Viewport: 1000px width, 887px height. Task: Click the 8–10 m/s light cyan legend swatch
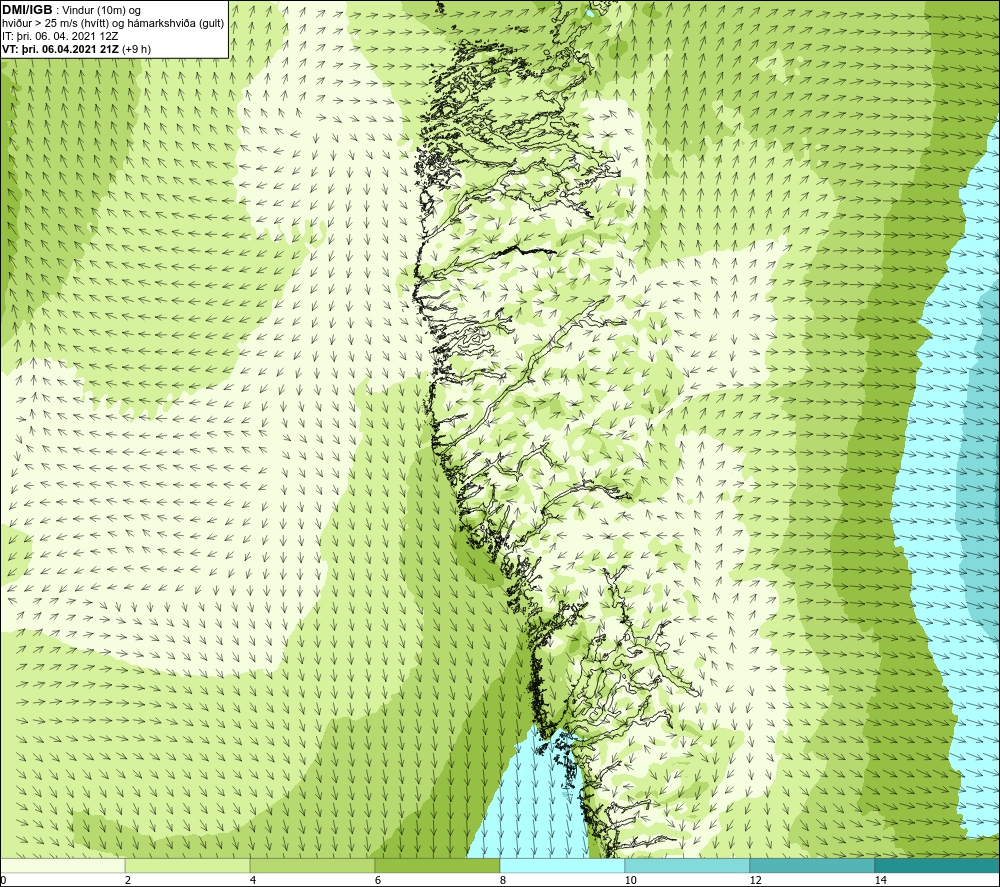562,865
